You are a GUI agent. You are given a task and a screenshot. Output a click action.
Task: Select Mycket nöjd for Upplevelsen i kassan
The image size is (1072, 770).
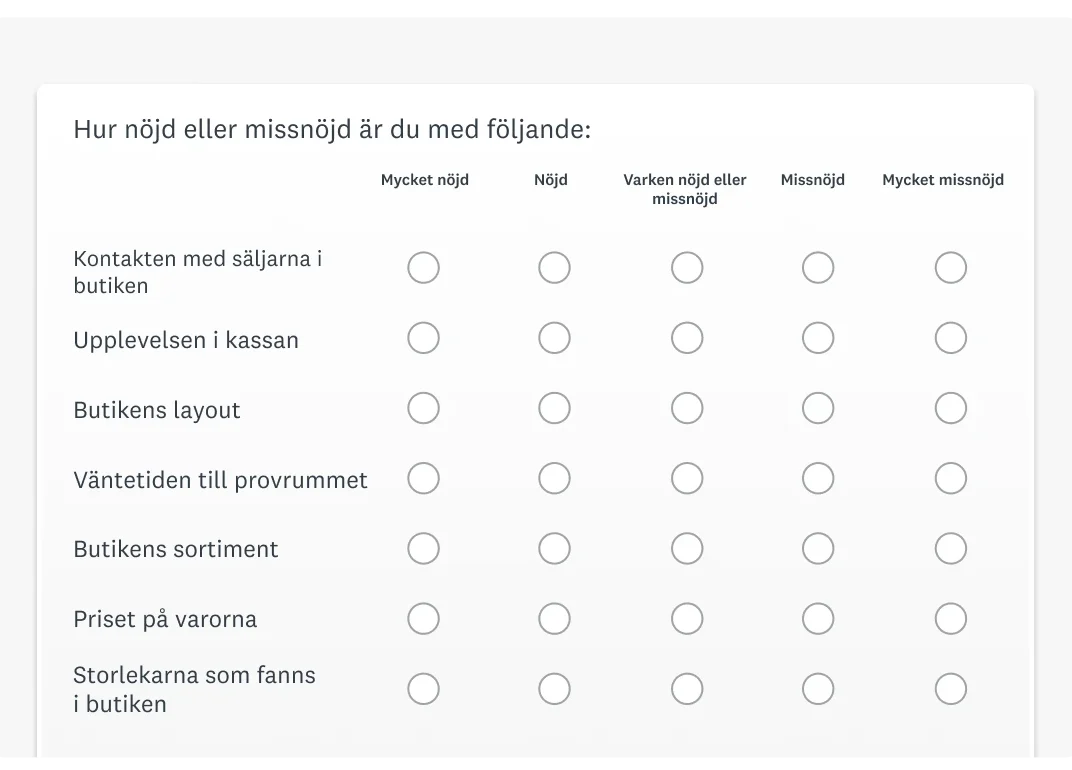[x=423, y=338]
